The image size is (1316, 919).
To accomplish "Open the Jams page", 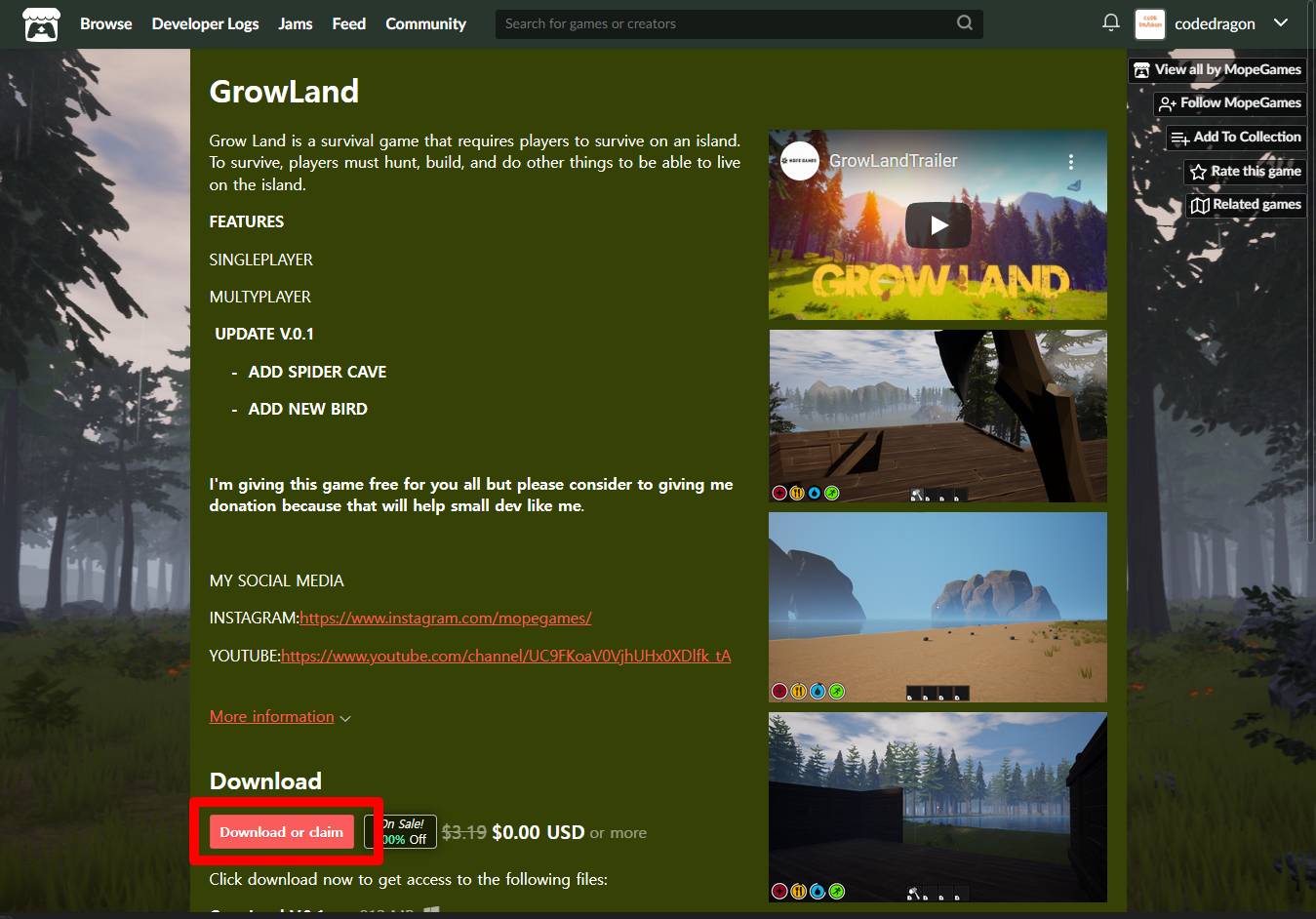I will point(296,23).
